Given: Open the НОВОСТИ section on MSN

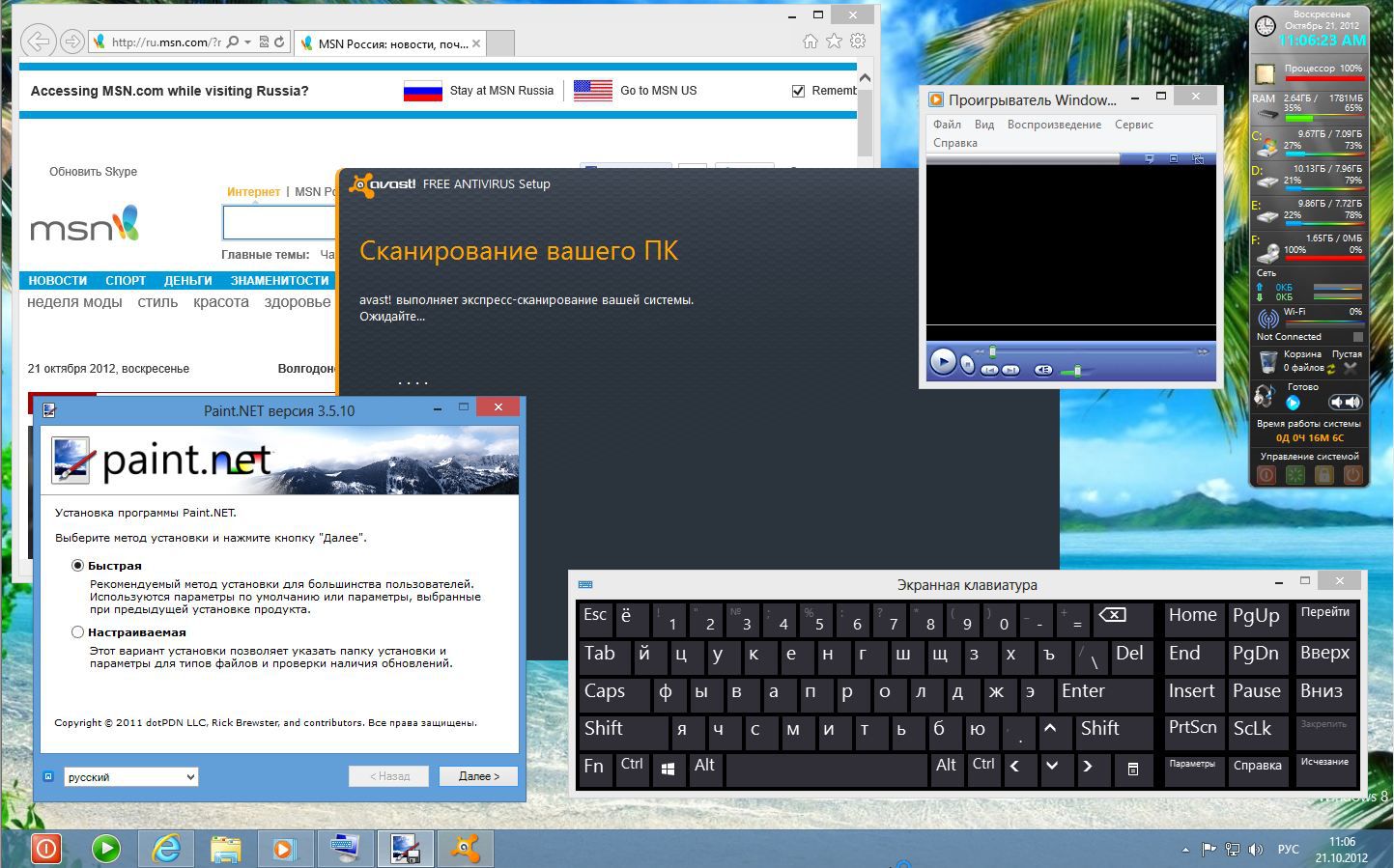Looking at the screenshot, I should (x=57, y=281).
